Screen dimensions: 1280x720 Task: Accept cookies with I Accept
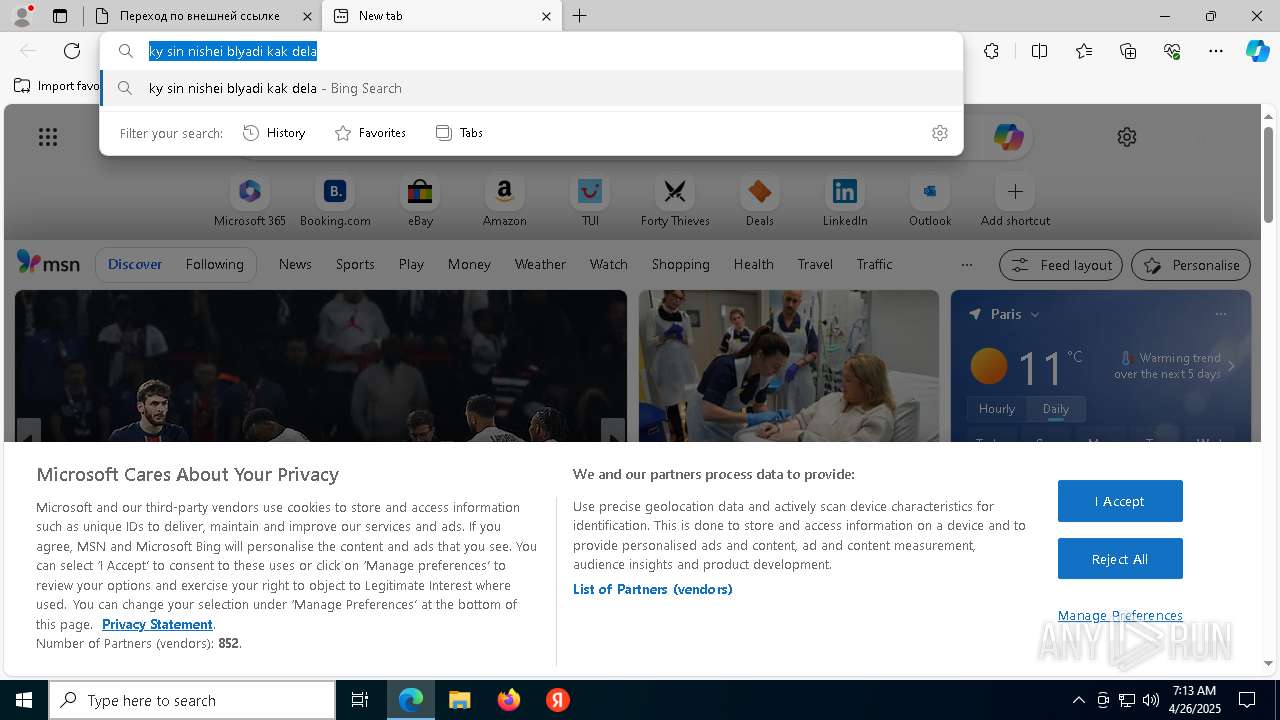[x=1120, y=501]
